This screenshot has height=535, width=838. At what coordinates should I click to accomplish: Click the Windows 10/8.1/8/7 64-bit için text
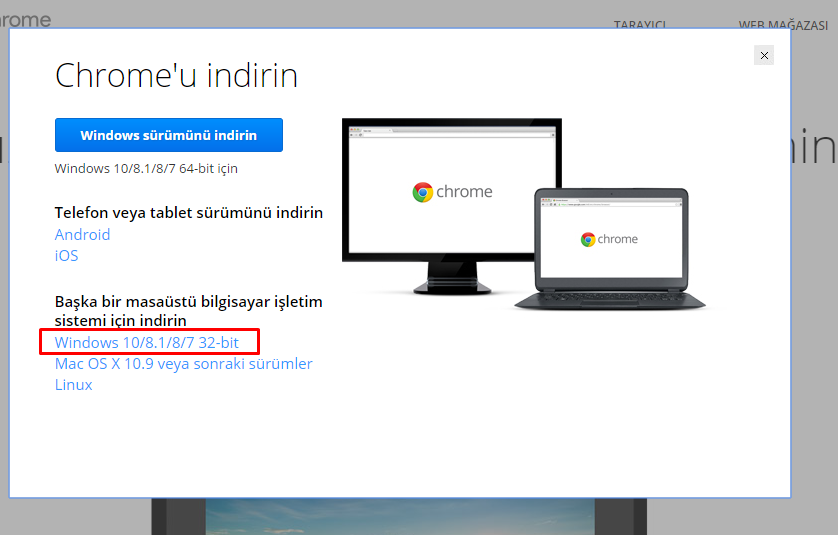point(146,168)
